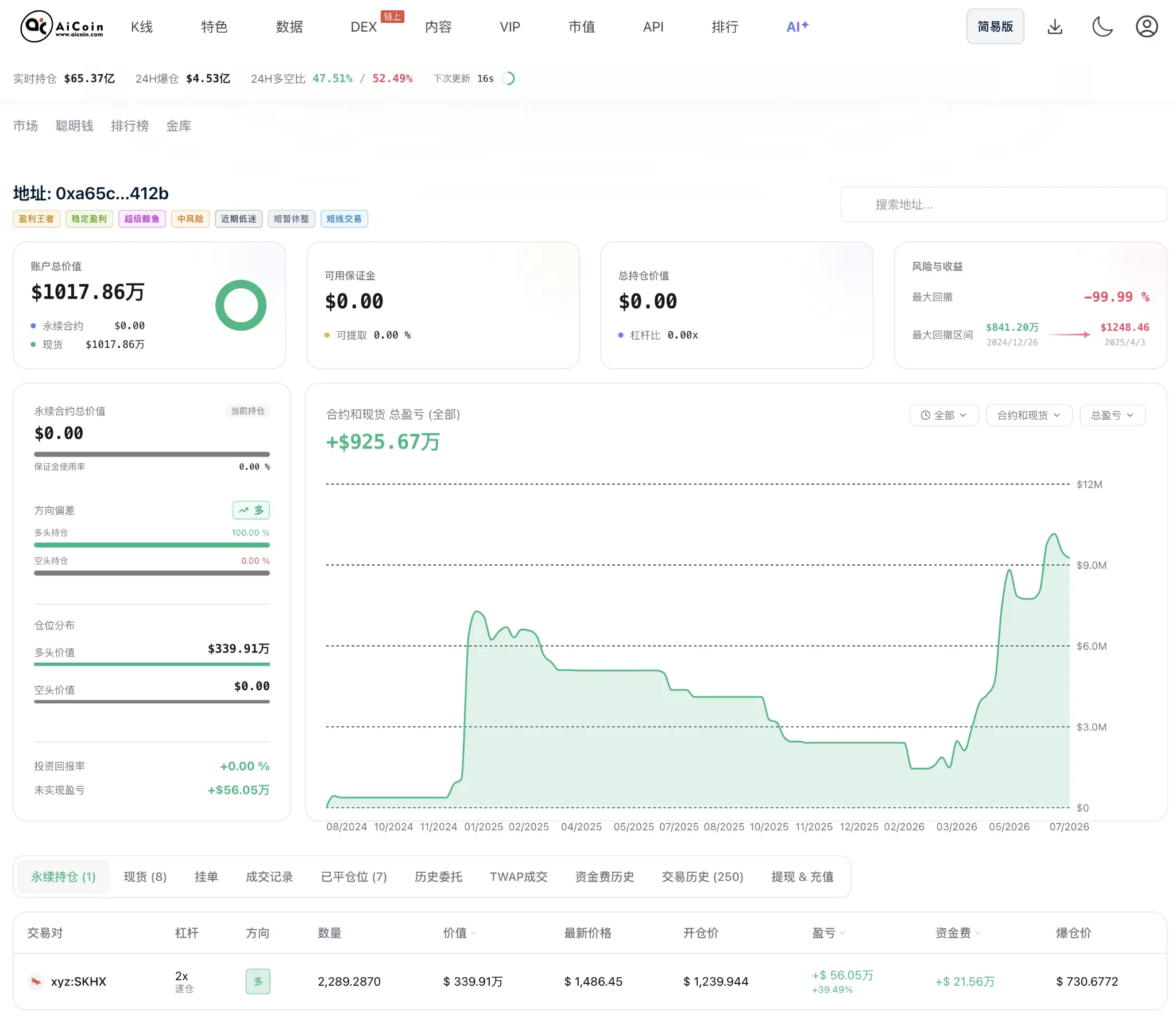Click the account value donut chart
This screenshot has width=1176, height=1029.
click(x=241, y=305)
